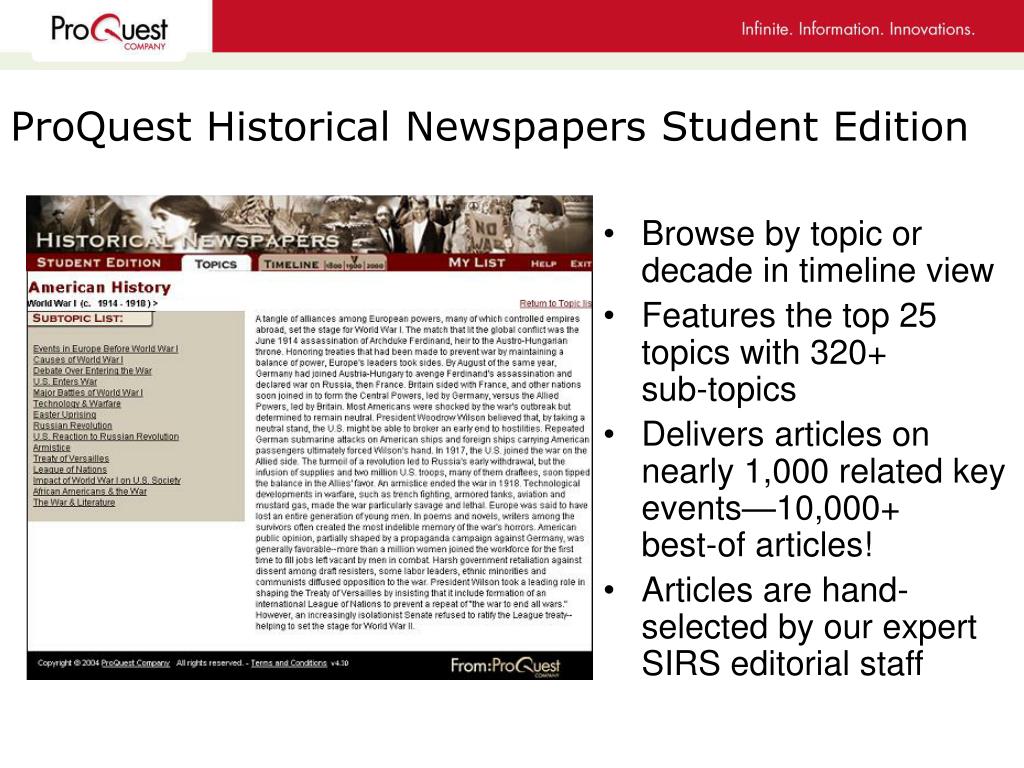Open the League of Nations subtopic
Viewport: 1024px width, 768px height.
(x=70, y=470)
